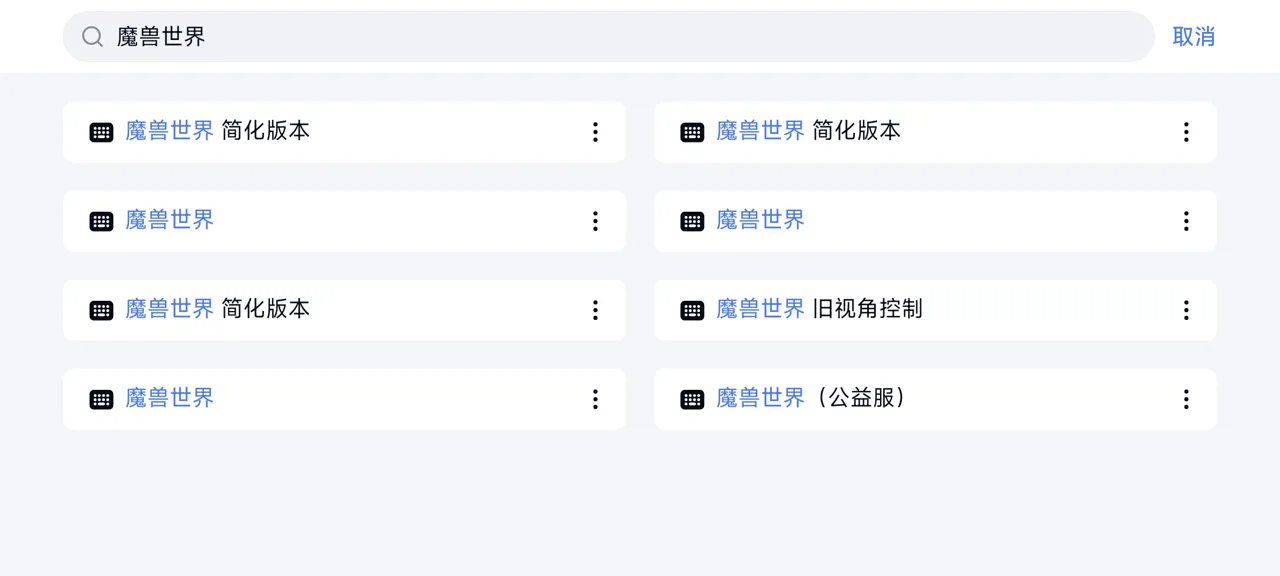Click the keymap icon on second-row right 魔兽世界
1280x576 pixels.
(692, 220)
